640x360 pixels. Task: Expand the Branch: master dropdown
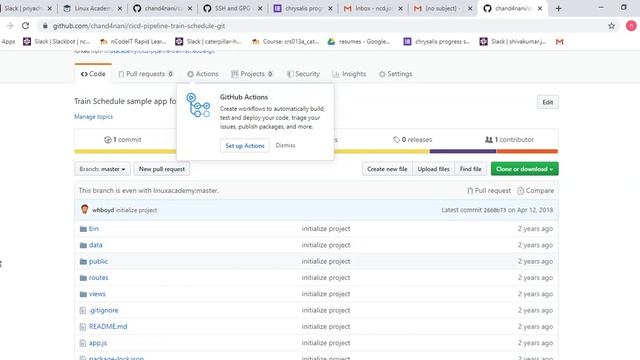[102, 169]
